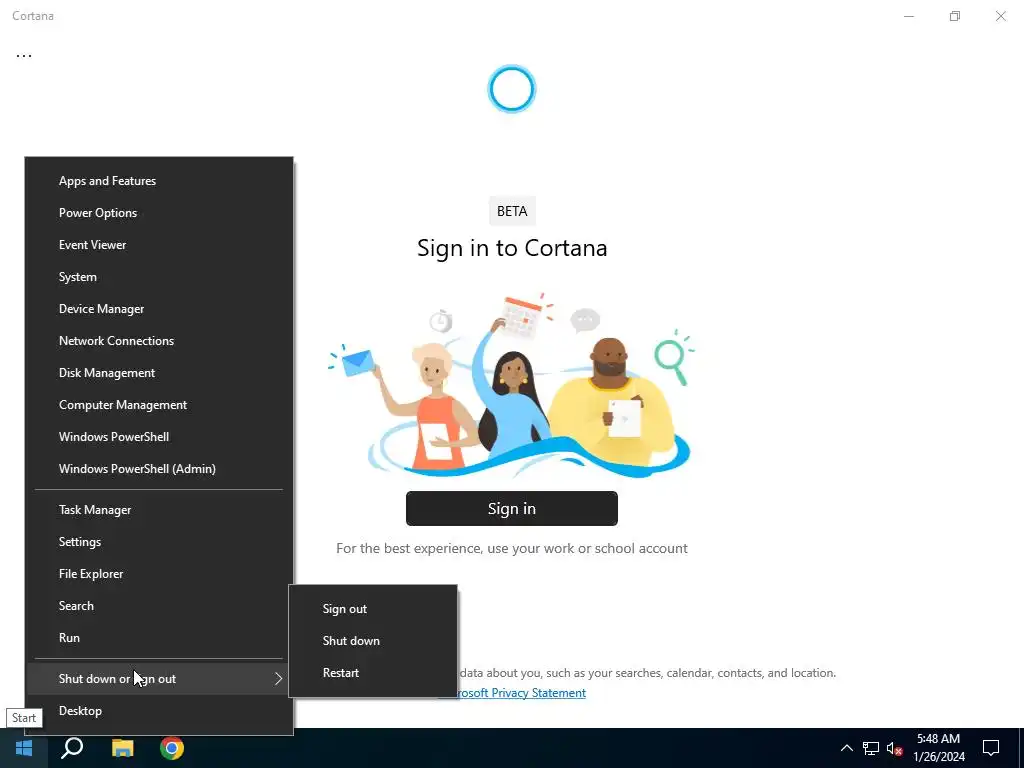Open the Windows Start button

(x=24, y=748)
